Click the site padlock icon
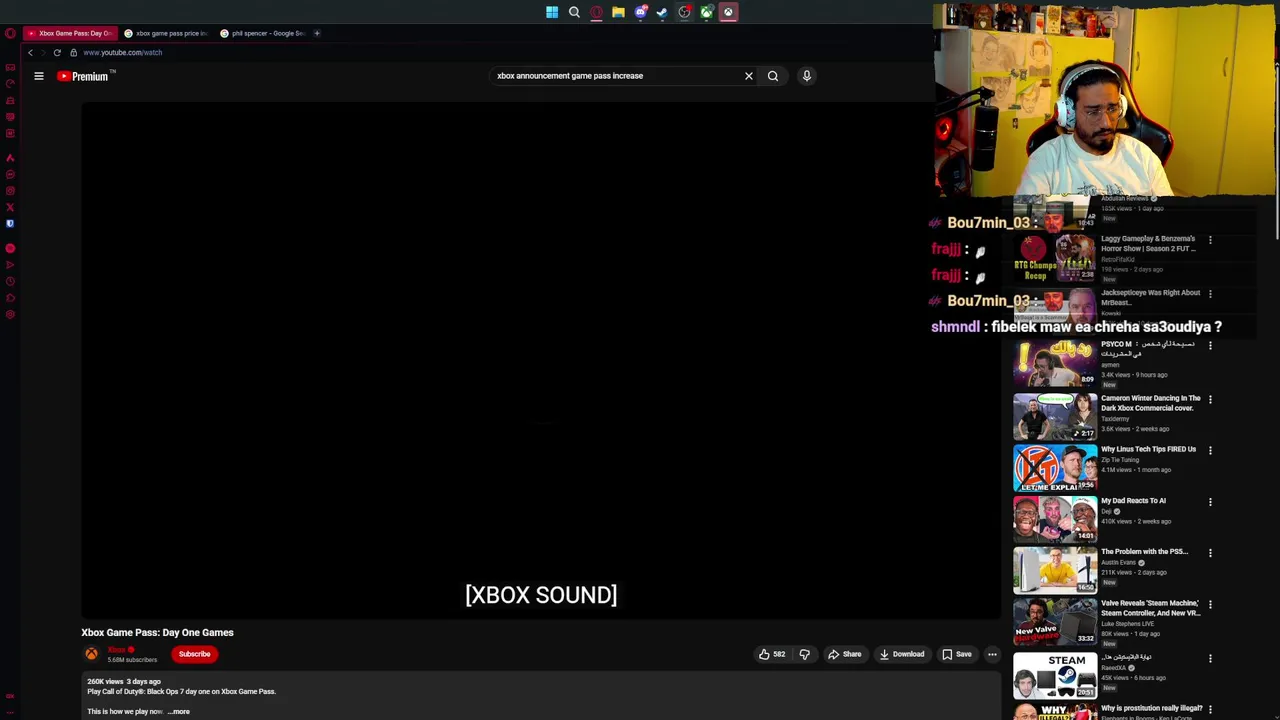 (x=73, y=52)
